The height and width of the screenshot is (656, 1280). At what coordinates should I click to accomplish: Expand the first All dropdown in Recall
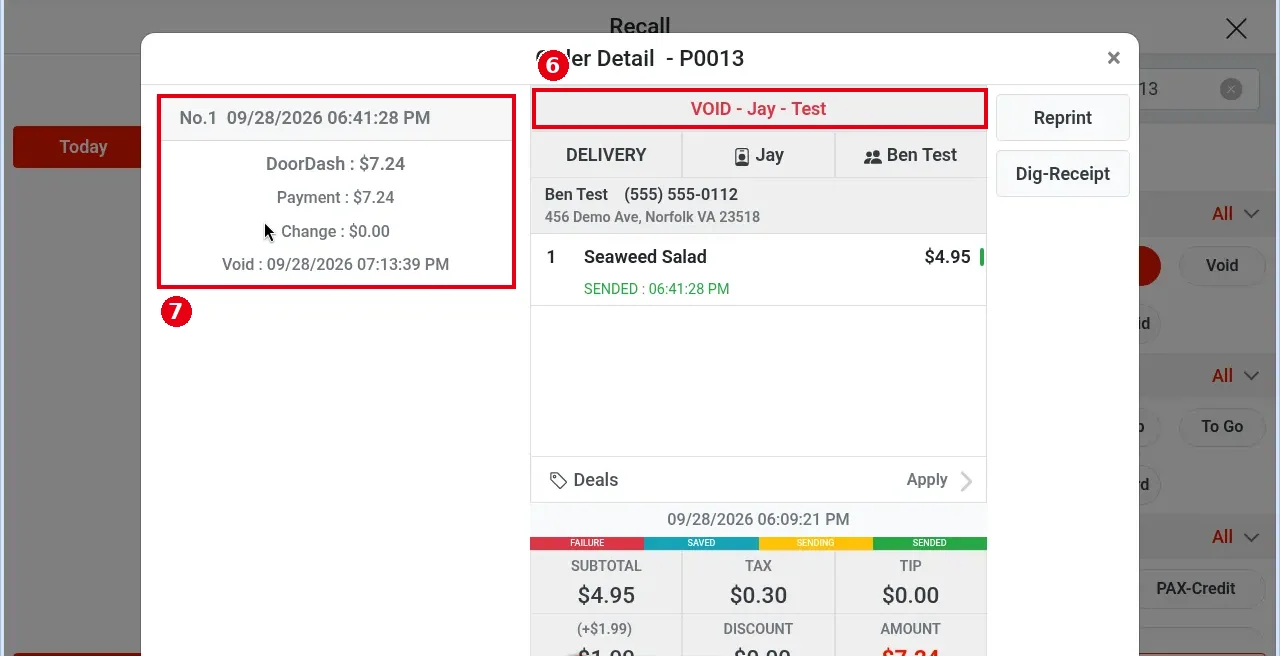(1235, 213)
